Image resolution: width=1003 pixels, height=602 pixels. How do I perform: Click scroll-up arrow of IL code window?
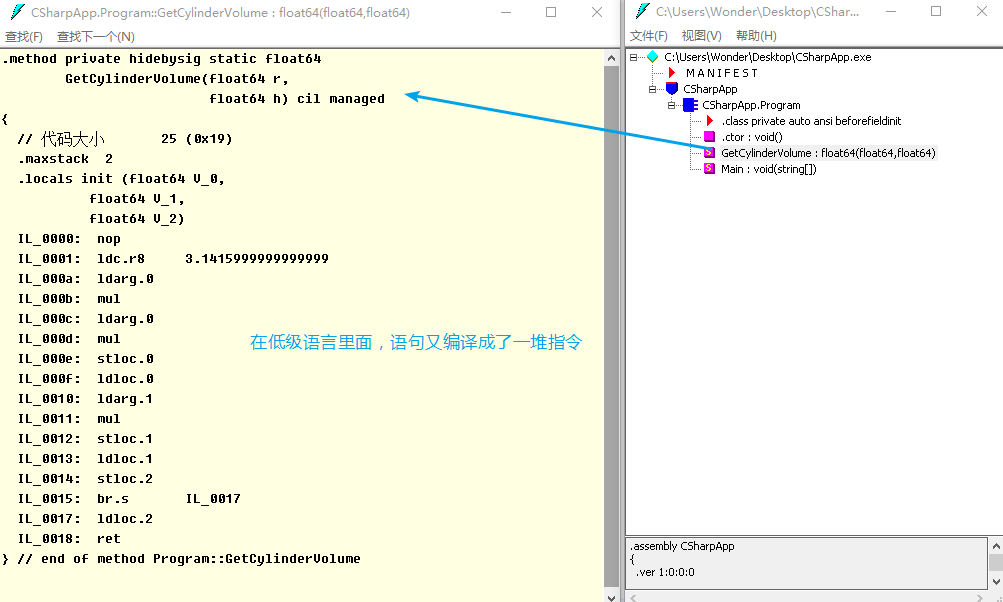[x=612, y=58]
